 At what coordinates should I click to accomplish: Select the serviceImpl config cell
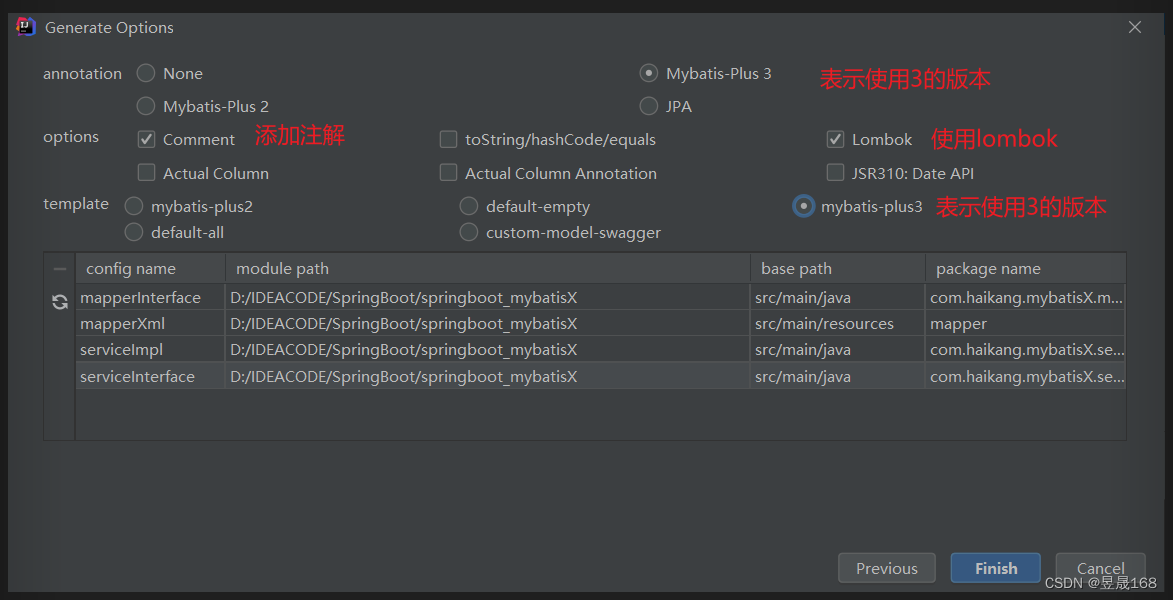pyautogui.click(x=150, y=350)
